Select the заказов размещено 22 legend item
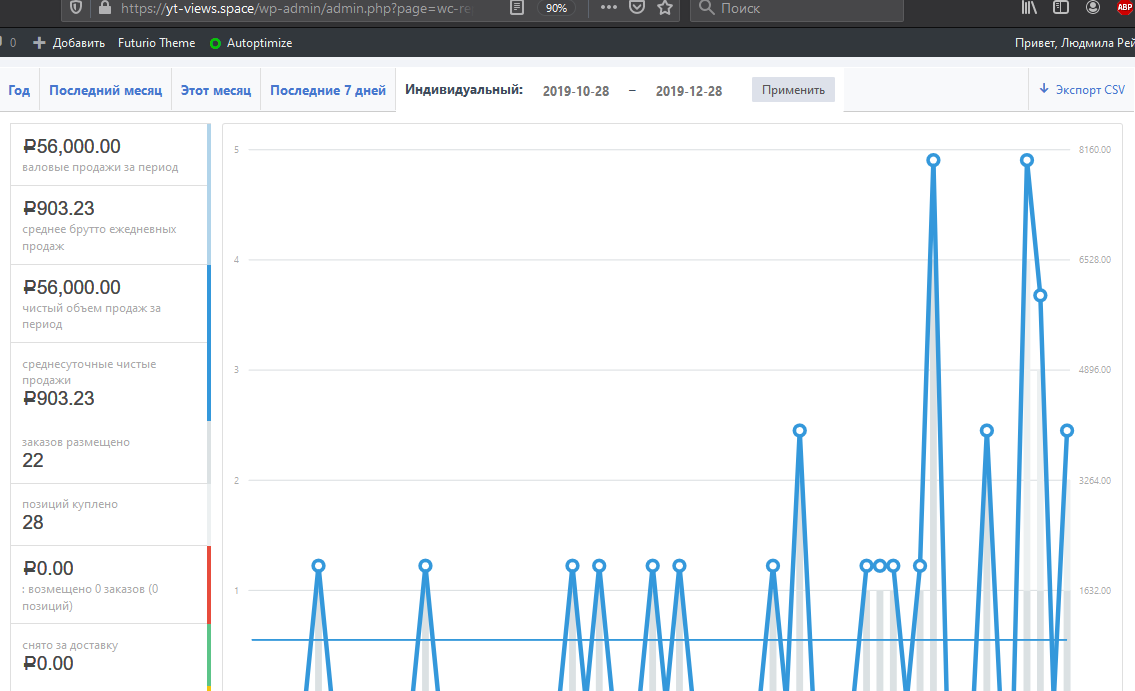 111,452
